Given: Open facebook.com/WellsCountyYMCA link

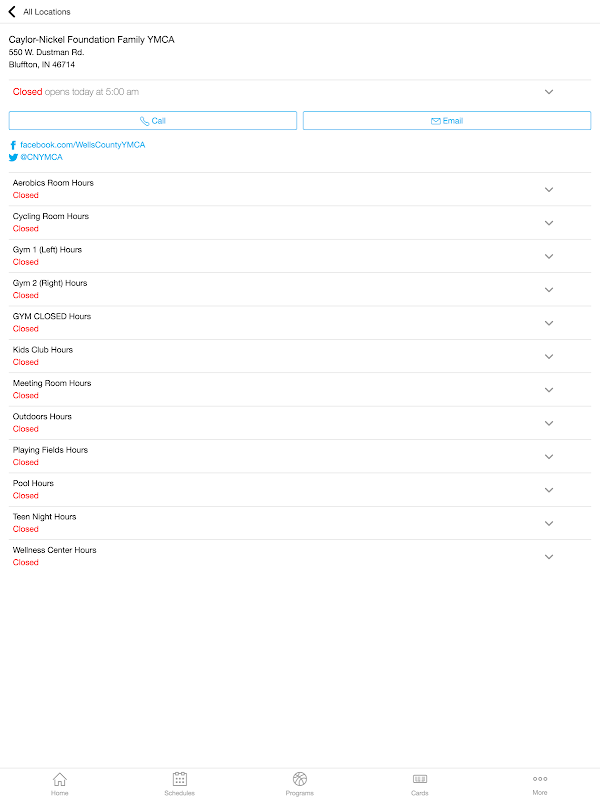Looking at the screenshot, I should 83,145.
